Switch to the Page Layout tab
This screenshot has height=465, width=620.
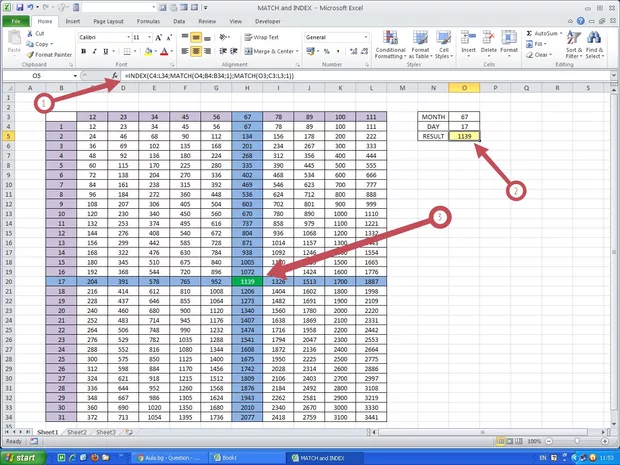coord(108,21)
